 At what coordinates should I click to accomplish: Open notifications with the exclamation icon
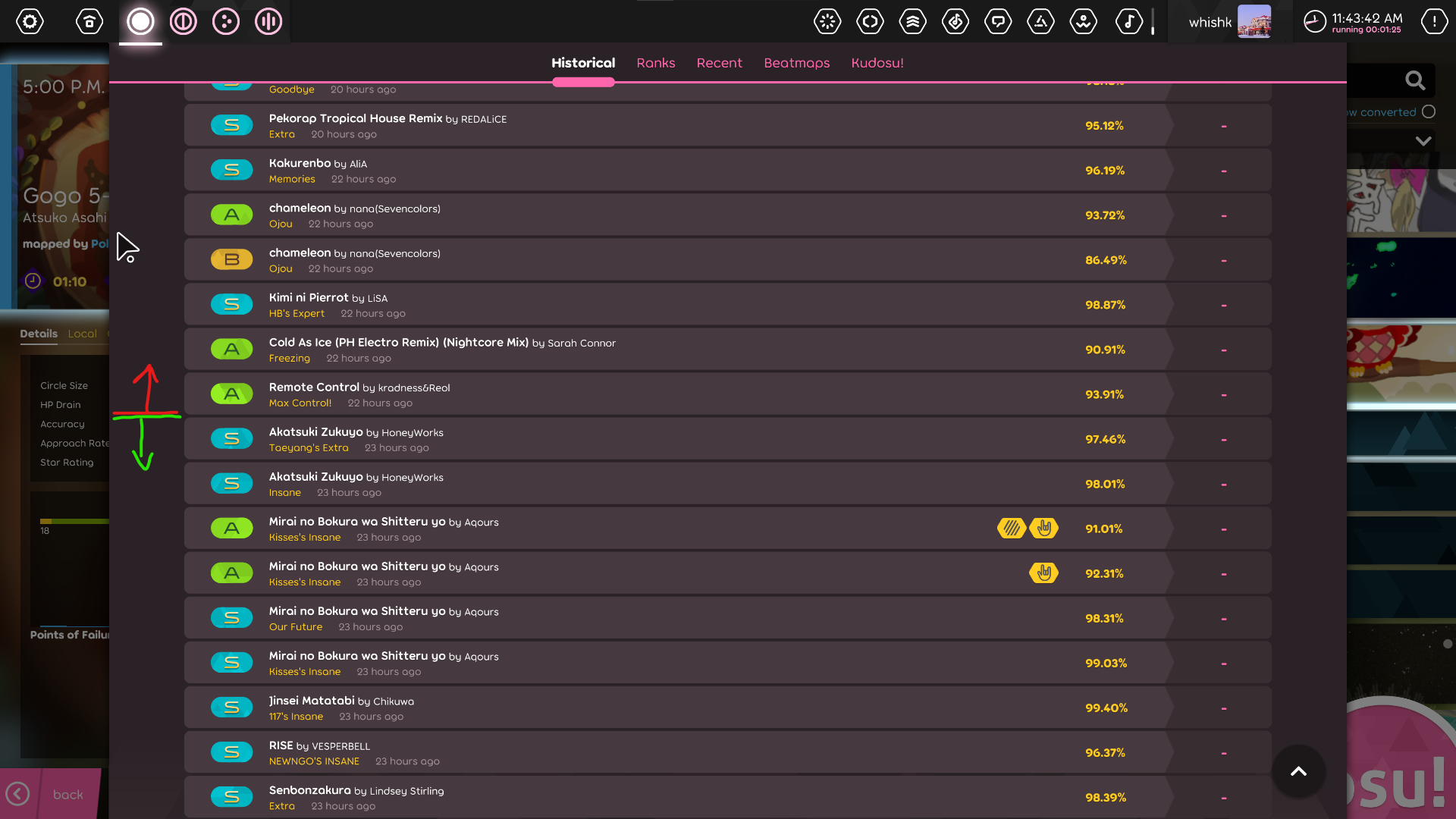(1434, 21)
